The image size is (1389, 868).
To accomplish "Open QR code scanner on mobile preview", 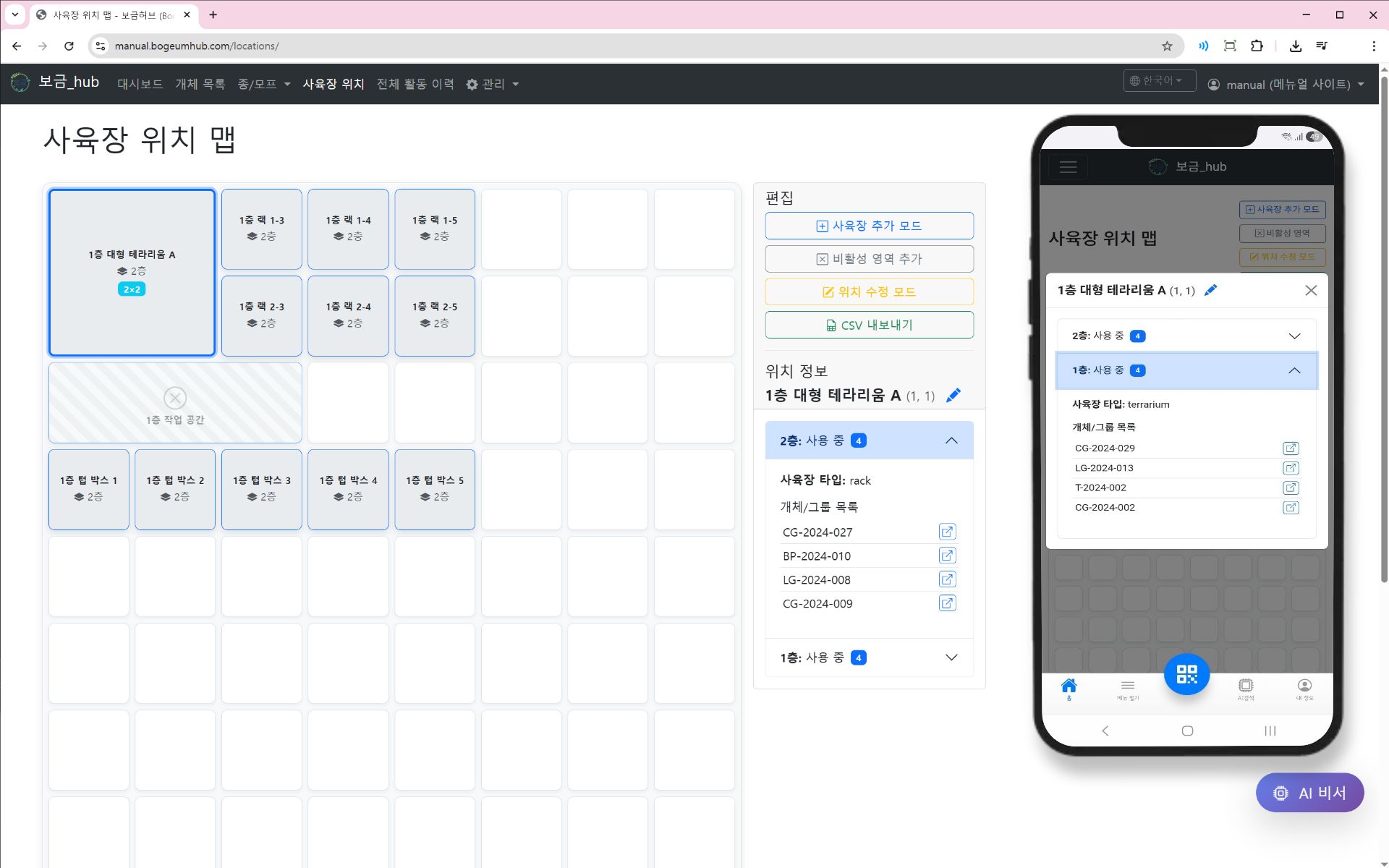I will [1186, 674].
